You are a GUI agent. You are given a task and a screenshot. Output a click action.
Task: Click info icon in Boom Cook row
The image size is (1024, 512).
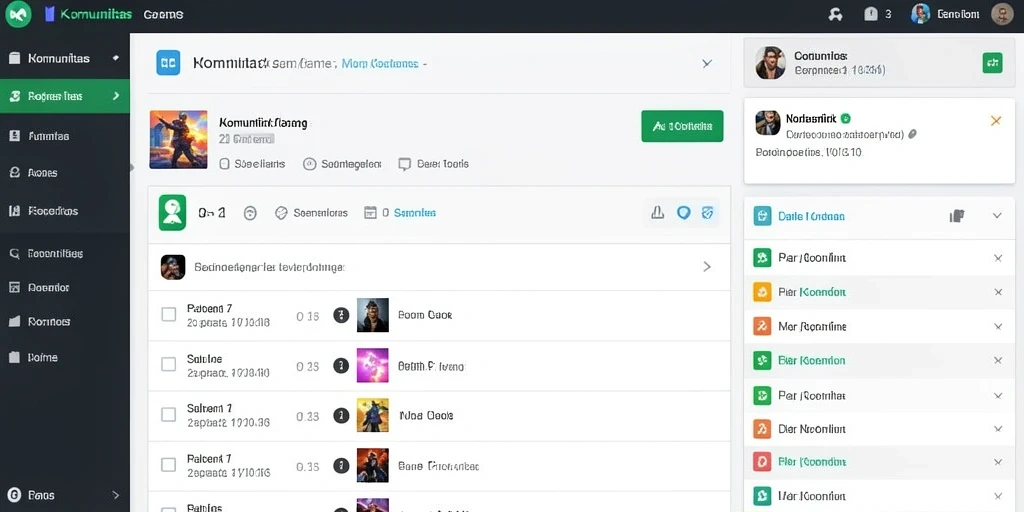(x=340, y=315)
